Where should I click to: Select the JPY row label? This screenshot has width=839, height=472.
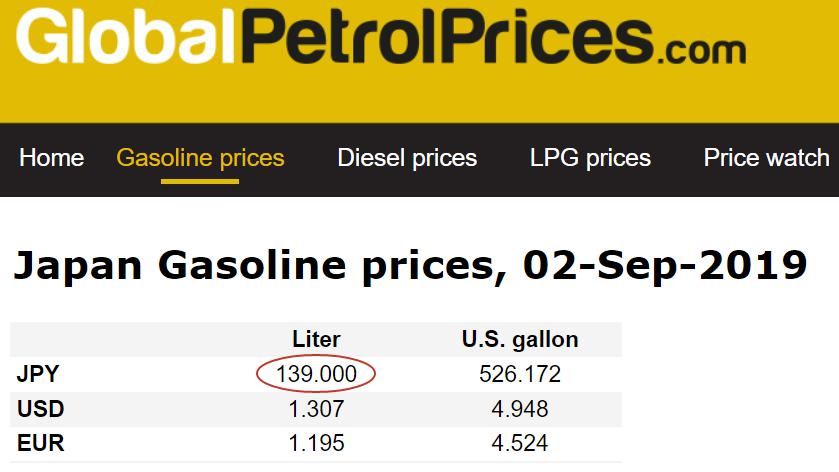(39, 375)
